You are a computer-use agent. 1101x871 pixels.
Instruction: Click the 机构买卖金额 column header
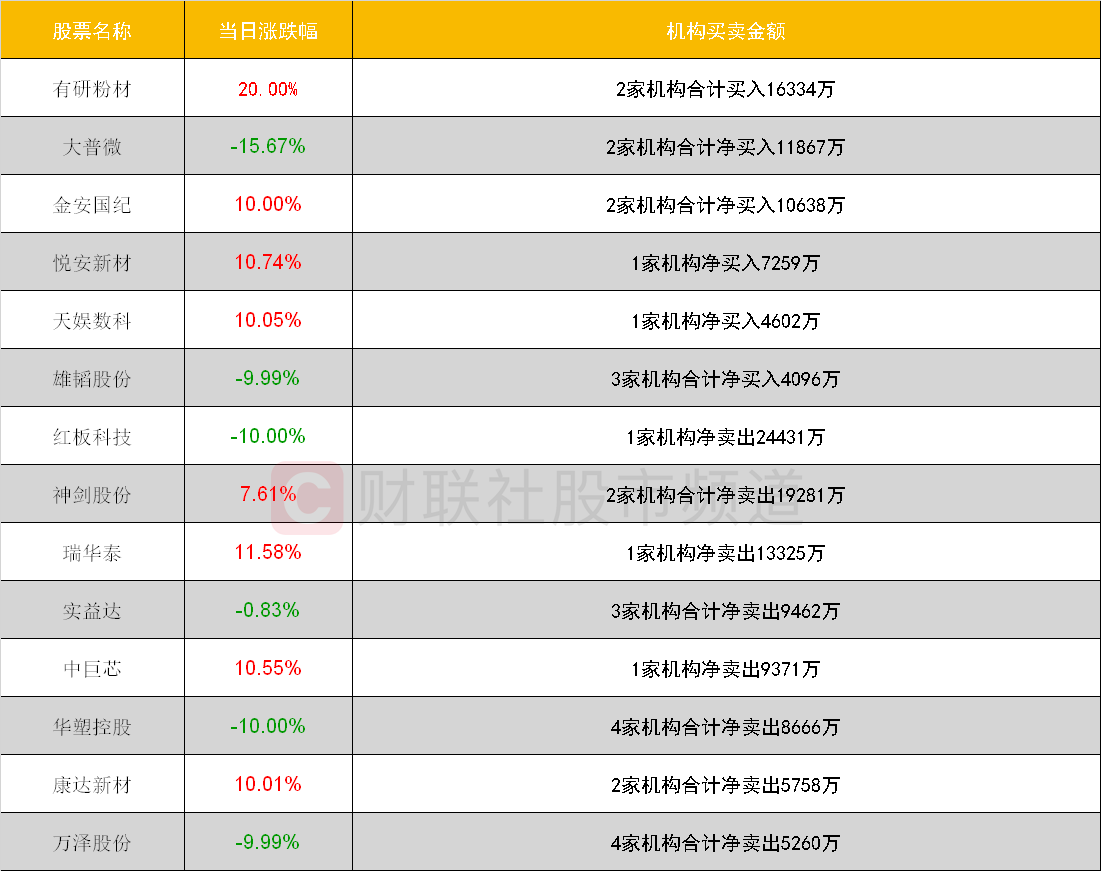726,31
